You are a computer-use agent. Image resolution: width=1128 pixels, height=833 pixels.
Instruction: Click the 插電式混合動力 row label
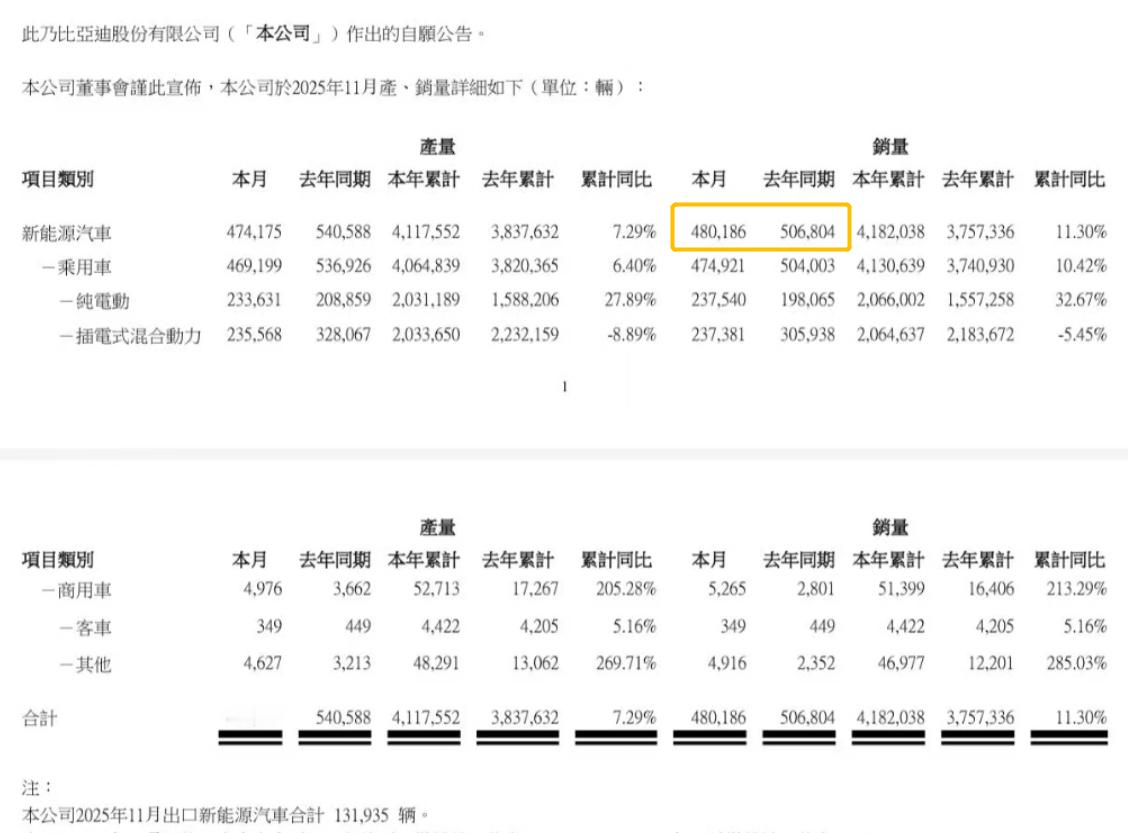tap(138, 335)
